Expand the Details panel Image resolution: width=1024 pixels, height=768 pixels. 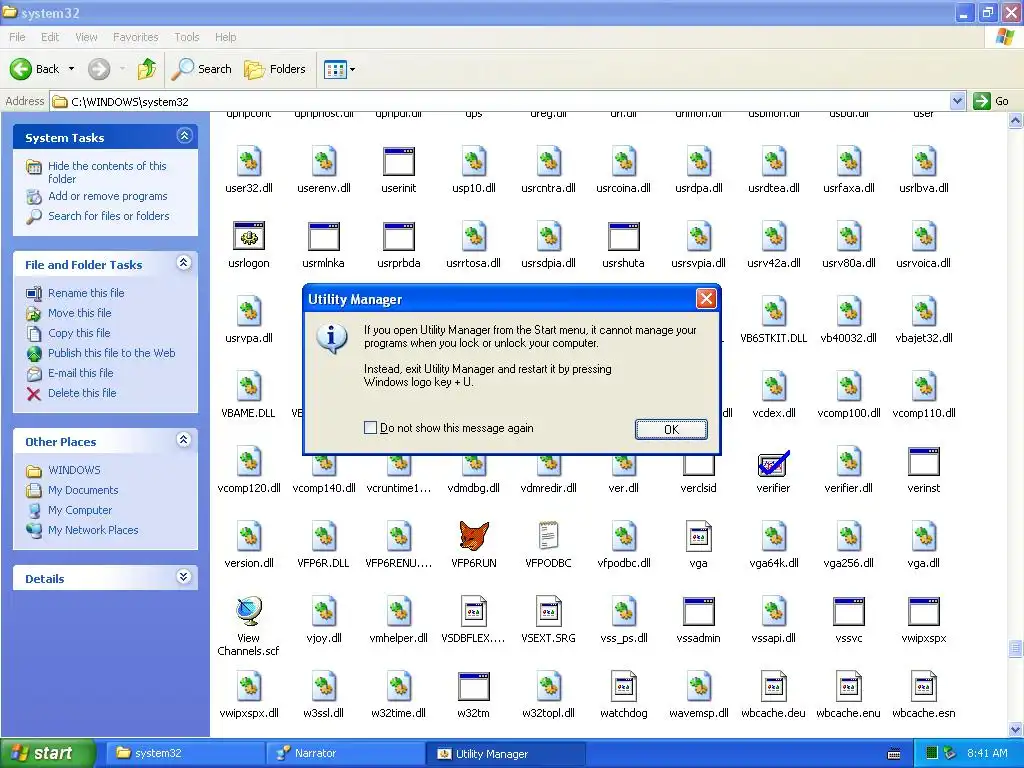tap(184, 577)
